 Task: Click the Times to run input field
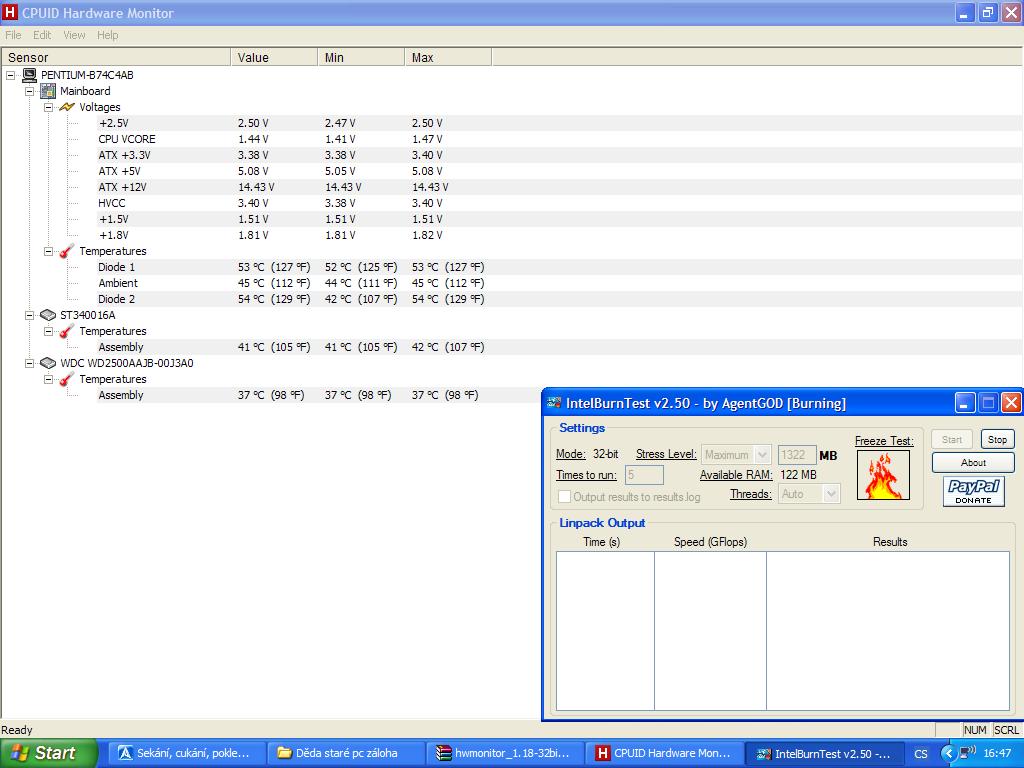(644, 475)
